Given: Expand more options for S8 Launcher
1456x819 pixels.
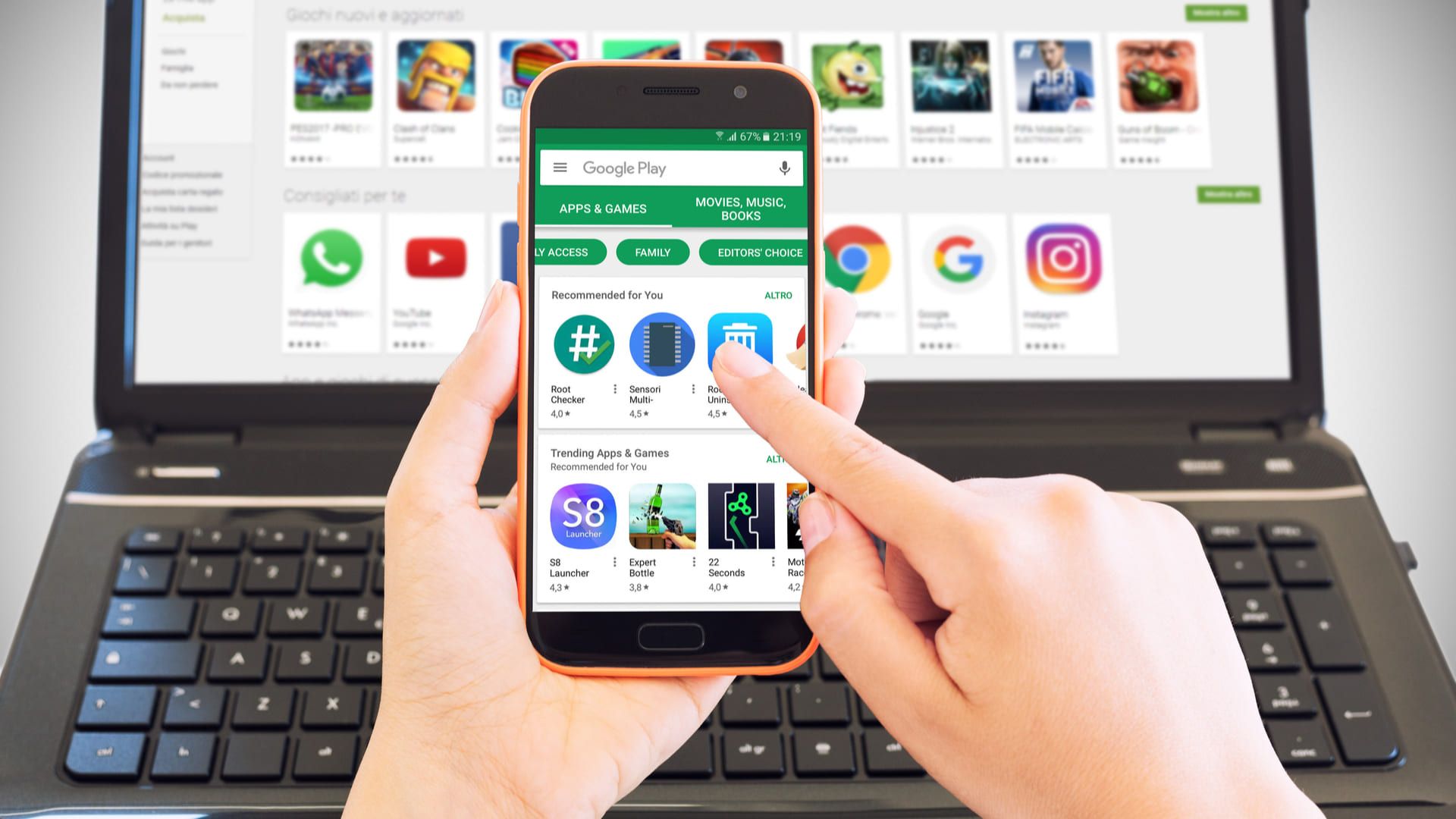Looking at the screenshot, I should click(614, 562).
